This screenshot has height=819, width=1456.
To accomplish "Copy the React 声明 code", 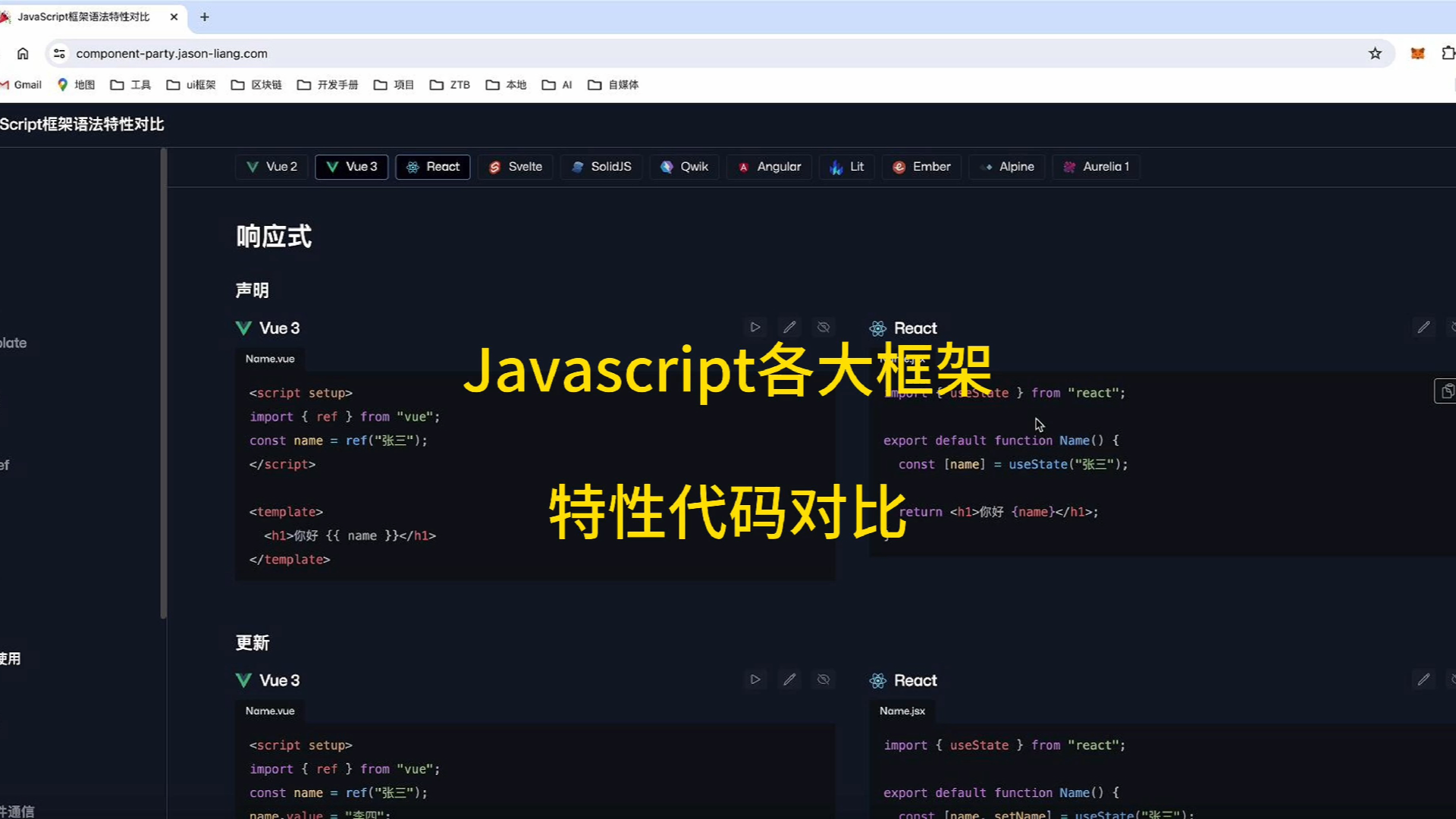I will [x=1446, y=391].
